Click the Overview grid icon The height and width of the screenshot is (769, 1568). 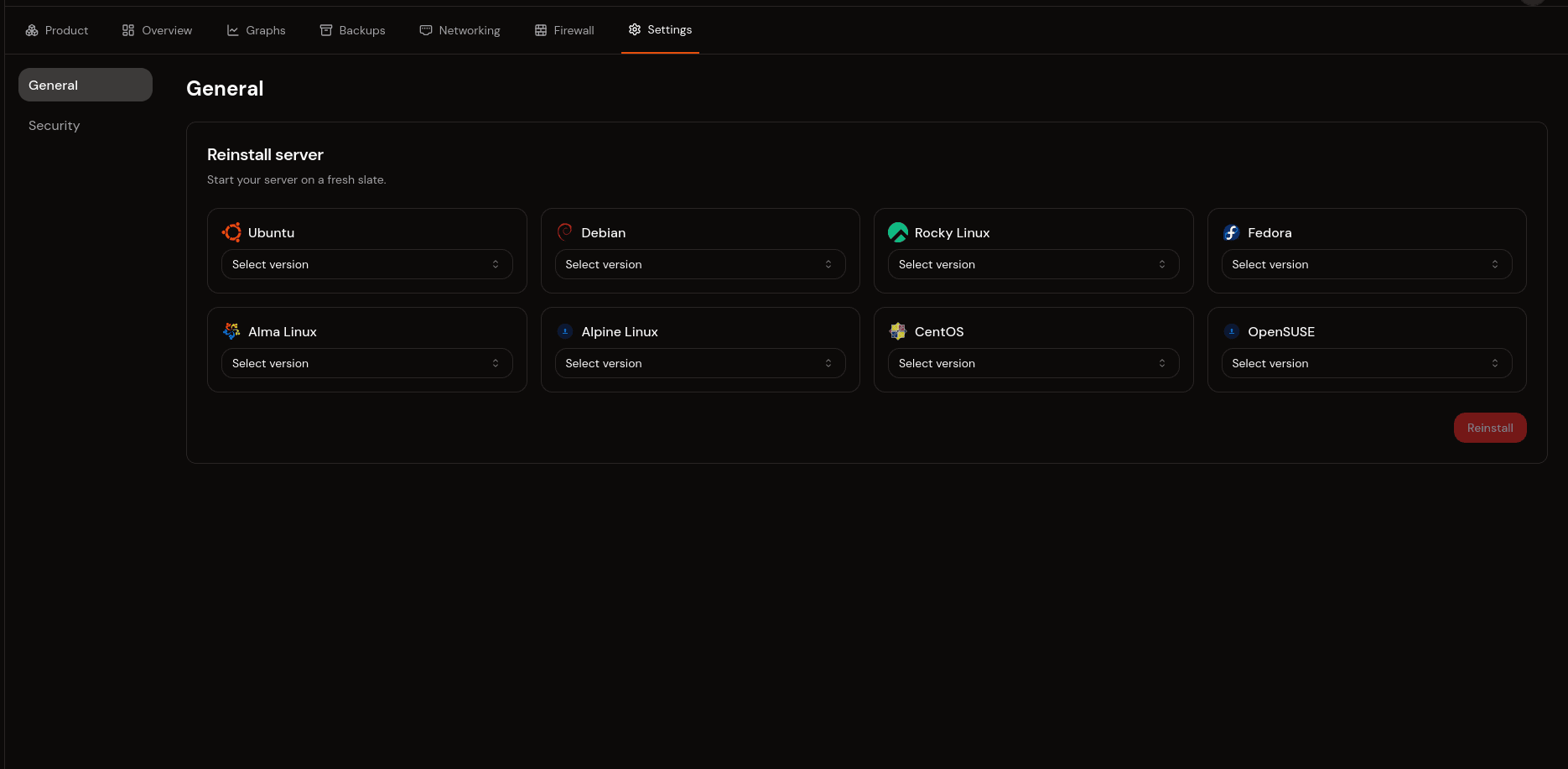pyautogui.click(x=128, y=30)
